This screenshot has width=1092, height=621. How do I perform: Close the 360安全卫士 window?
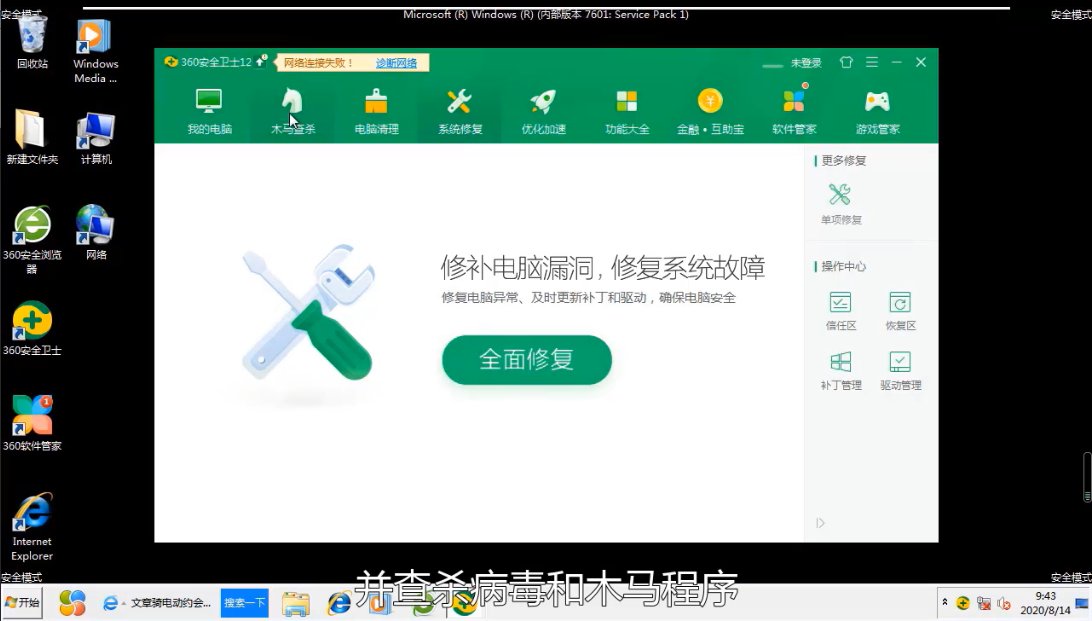[921, 62]
